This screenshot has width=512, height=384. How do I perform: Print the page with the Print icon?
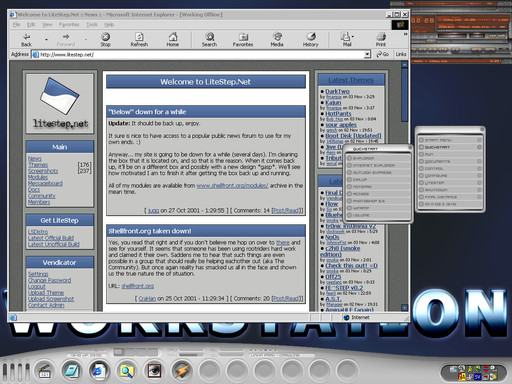[381, 40]
